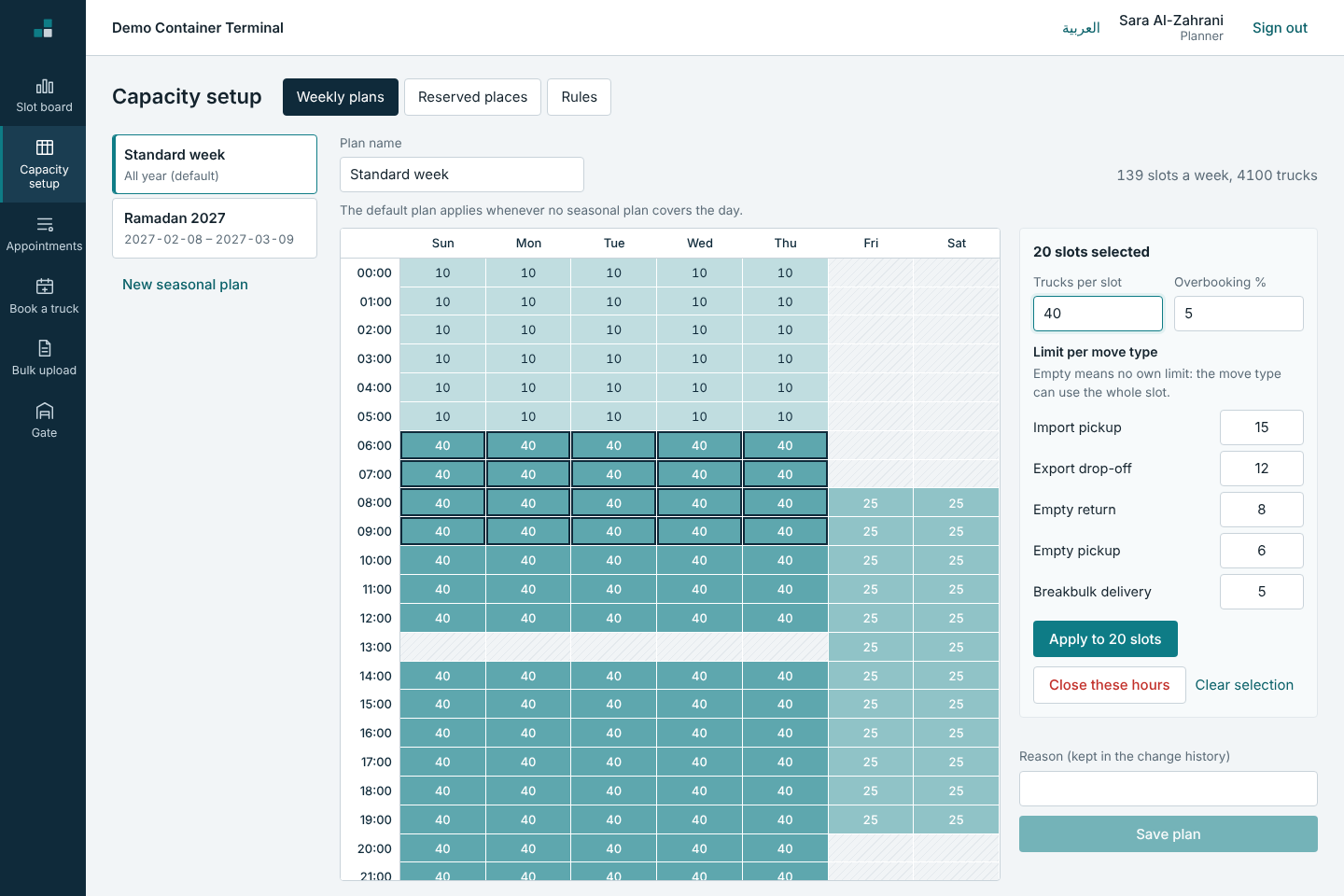Click the Close these hours button
1344x896 pixels.
pos(1109,685)
